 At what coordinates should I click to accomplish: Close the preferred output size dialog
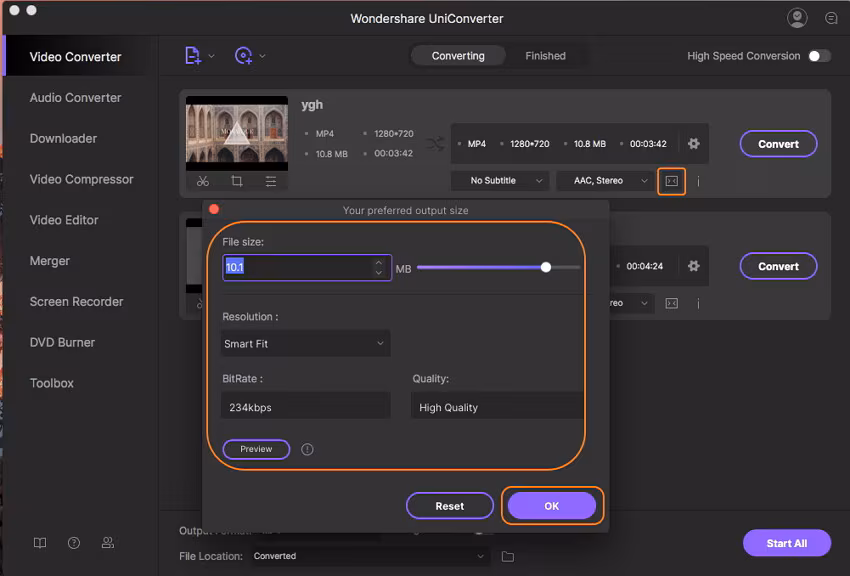point(214,209)
